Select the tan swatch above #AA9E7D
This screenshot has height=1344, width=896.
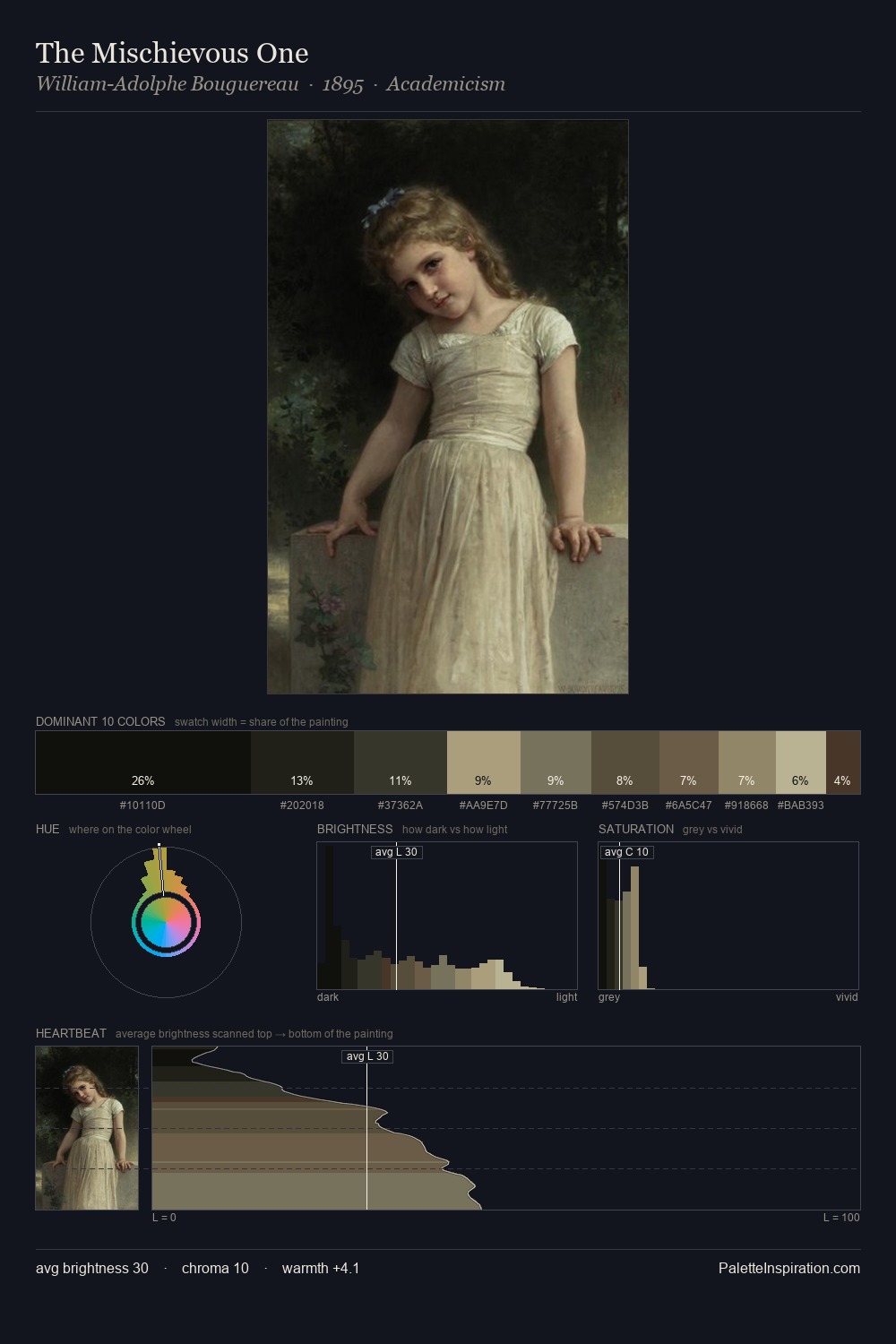click(x=484, y=762)
